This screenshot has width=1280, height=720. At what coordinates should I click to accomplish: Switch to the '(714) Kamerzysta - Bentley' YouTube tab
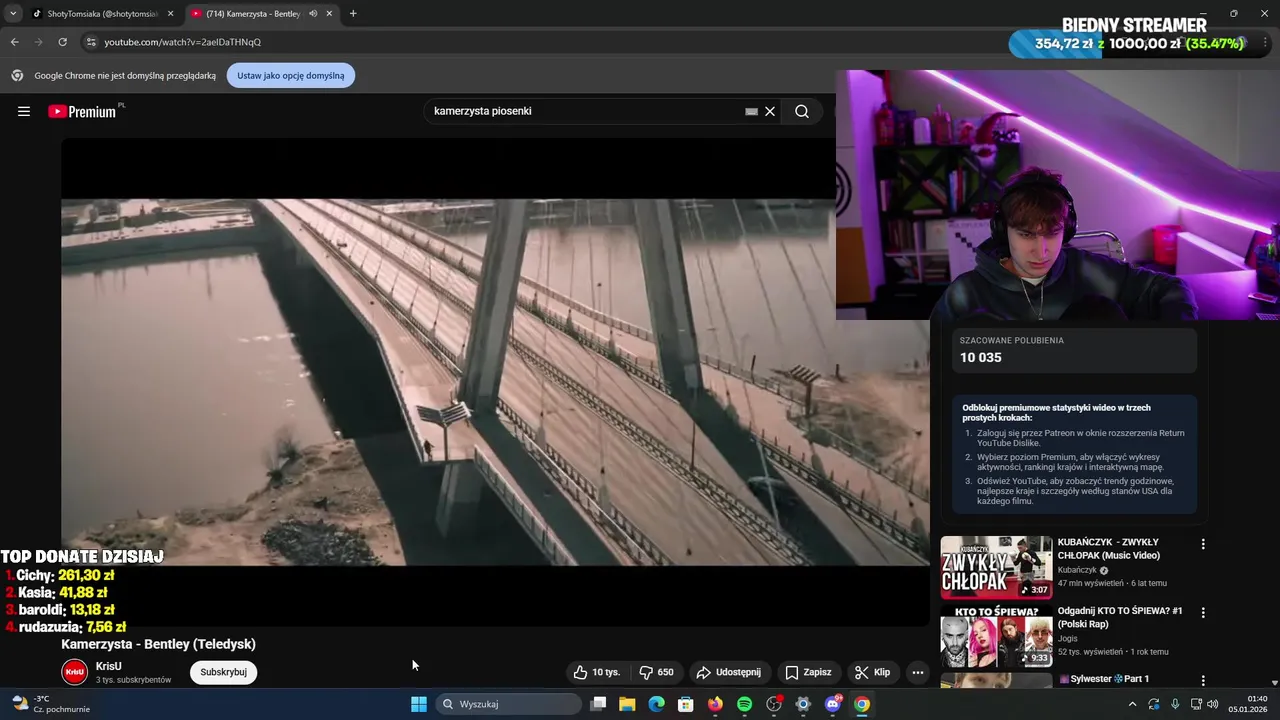point(253,14)
